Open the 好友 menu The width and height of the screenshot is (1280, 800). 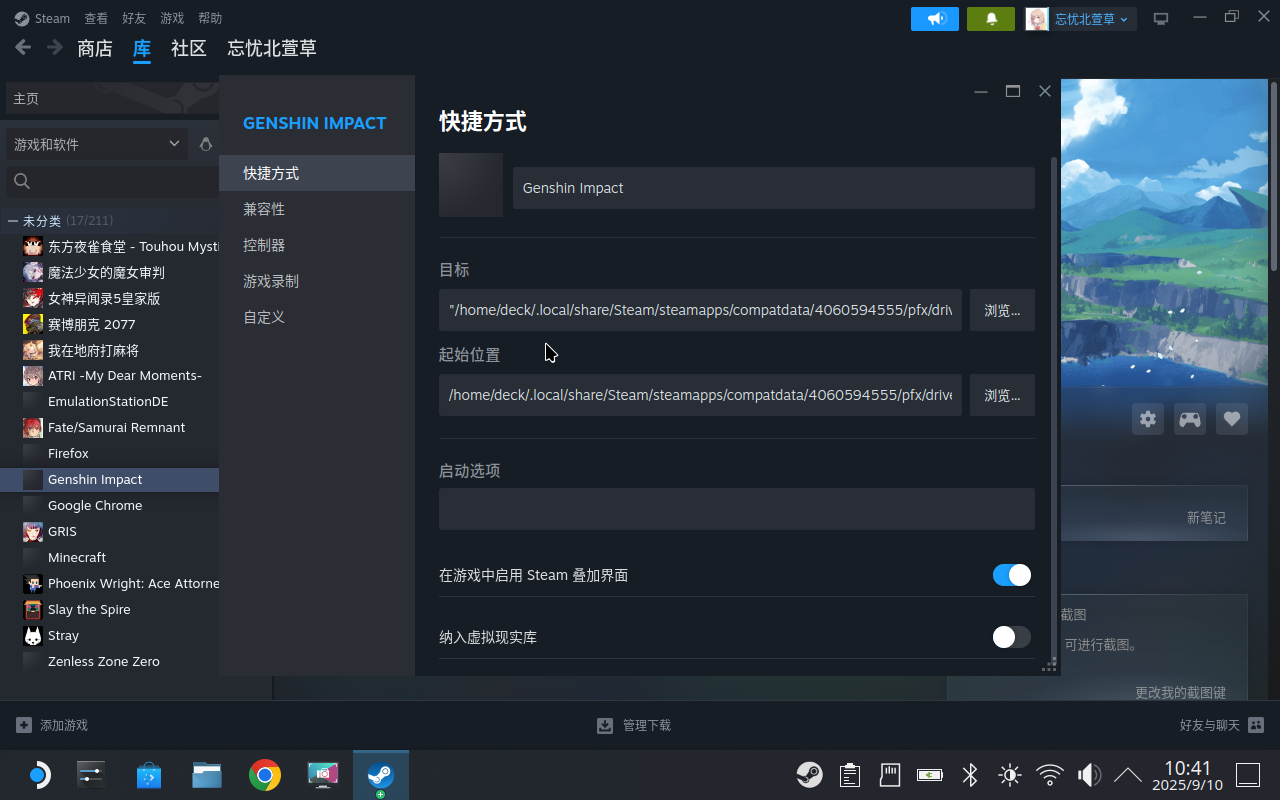pos(134,18)
